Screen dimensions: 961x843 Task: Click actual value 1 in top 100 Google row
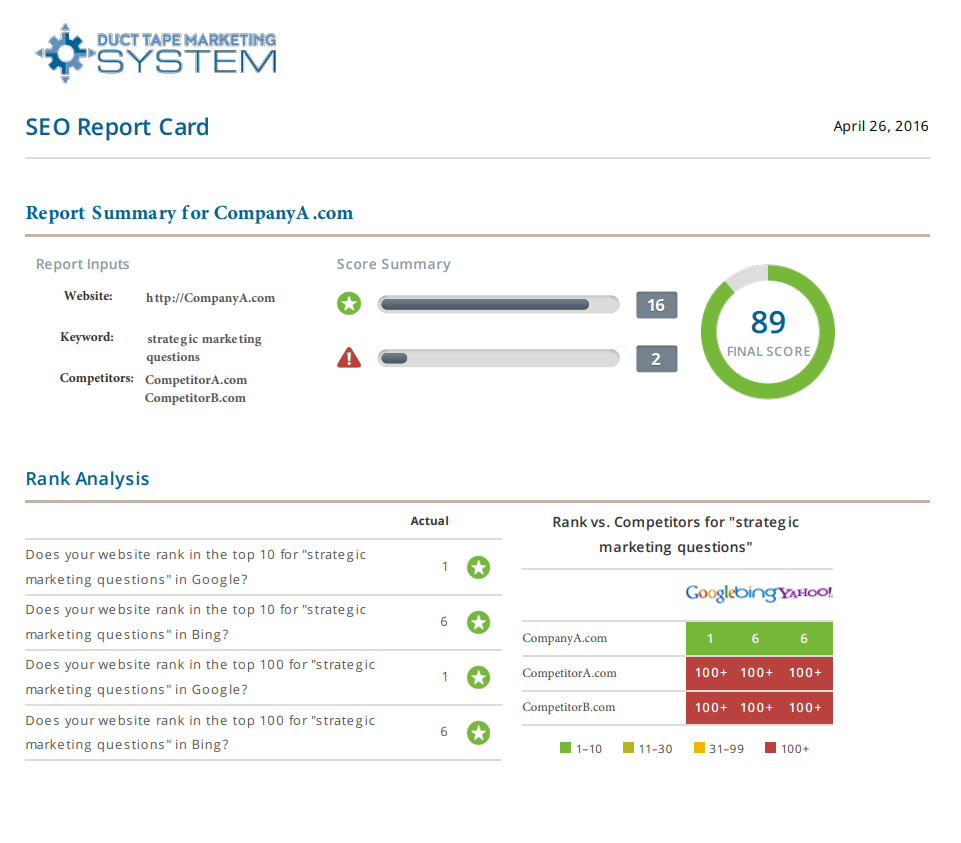(x=445, y=677)
